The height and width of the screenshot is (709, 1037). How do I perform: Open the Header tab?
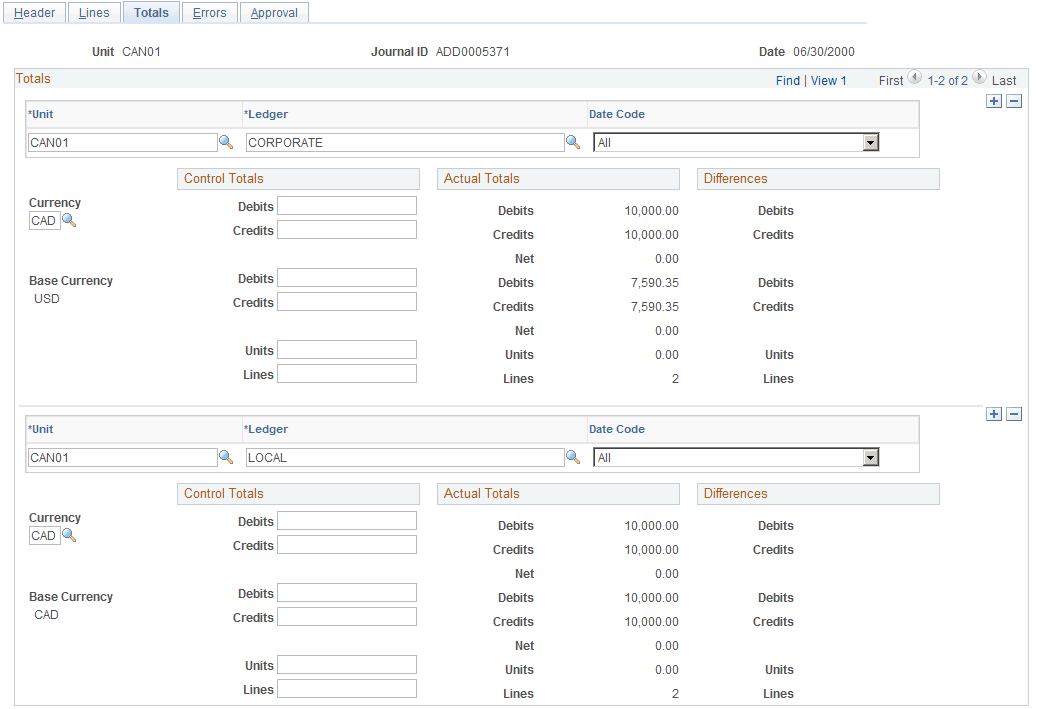click(34, 13)
